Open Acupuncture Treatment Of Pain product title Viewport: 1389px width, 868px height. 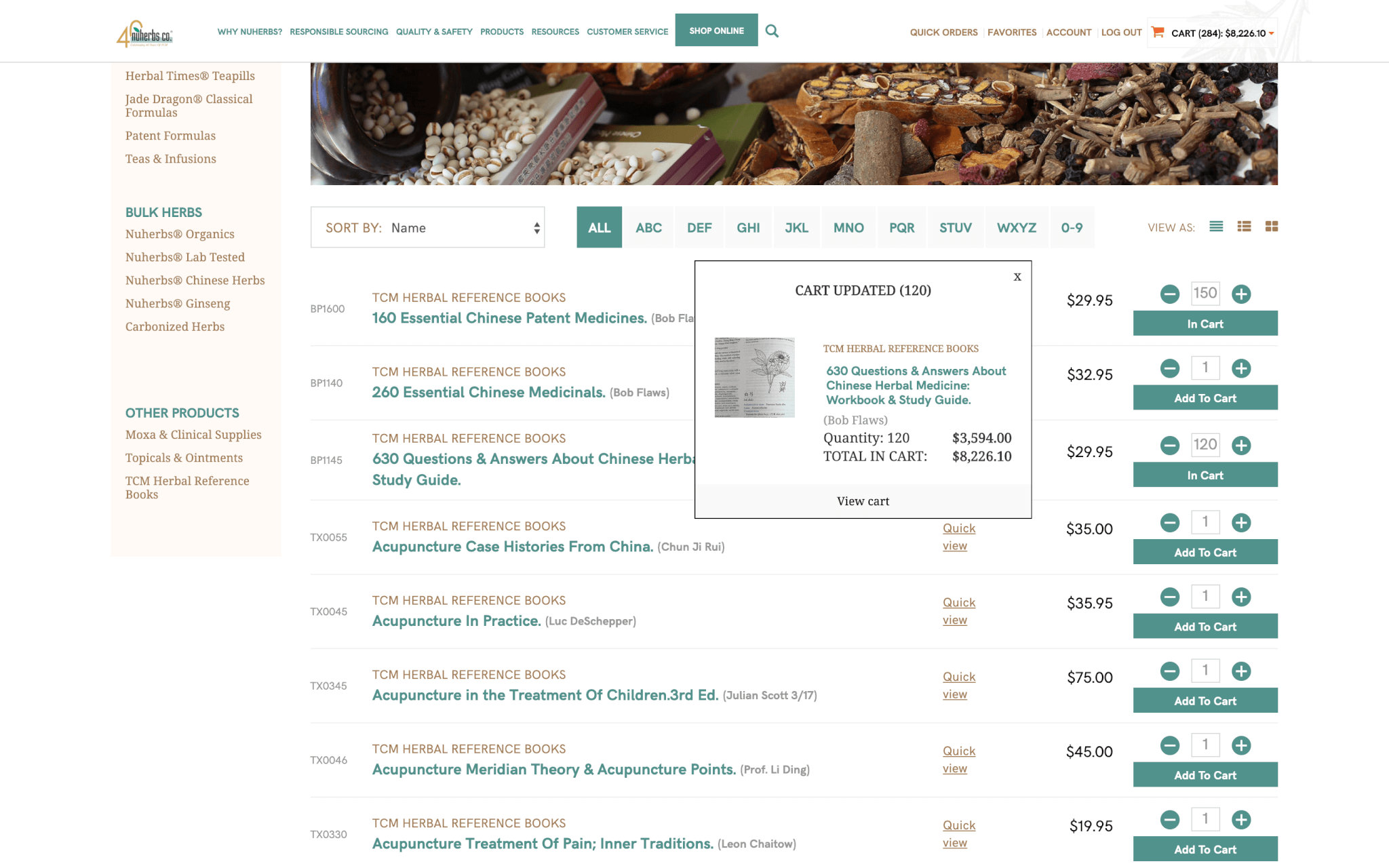click(x=543, y=844)
